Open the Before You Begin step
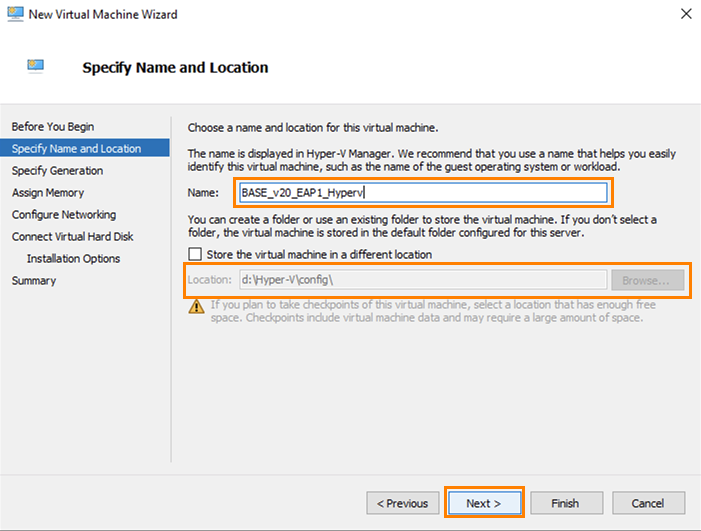 point(53,126)
